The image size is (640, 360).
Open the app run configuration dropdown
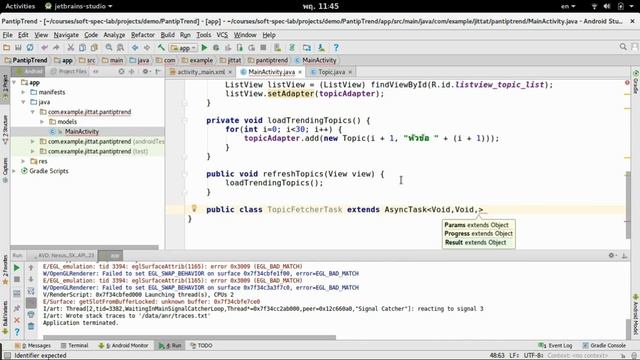184,48
